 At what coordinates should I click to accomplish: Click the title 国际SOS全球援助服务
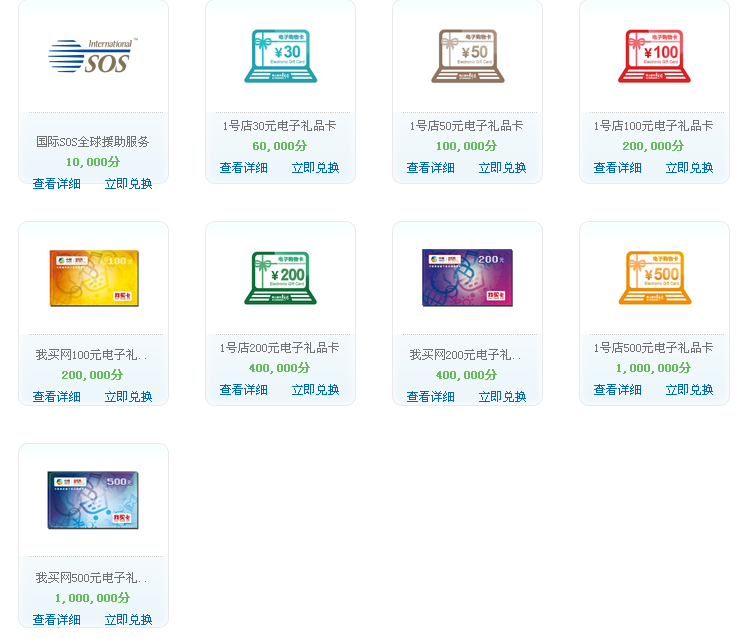[x=93, y=142]
